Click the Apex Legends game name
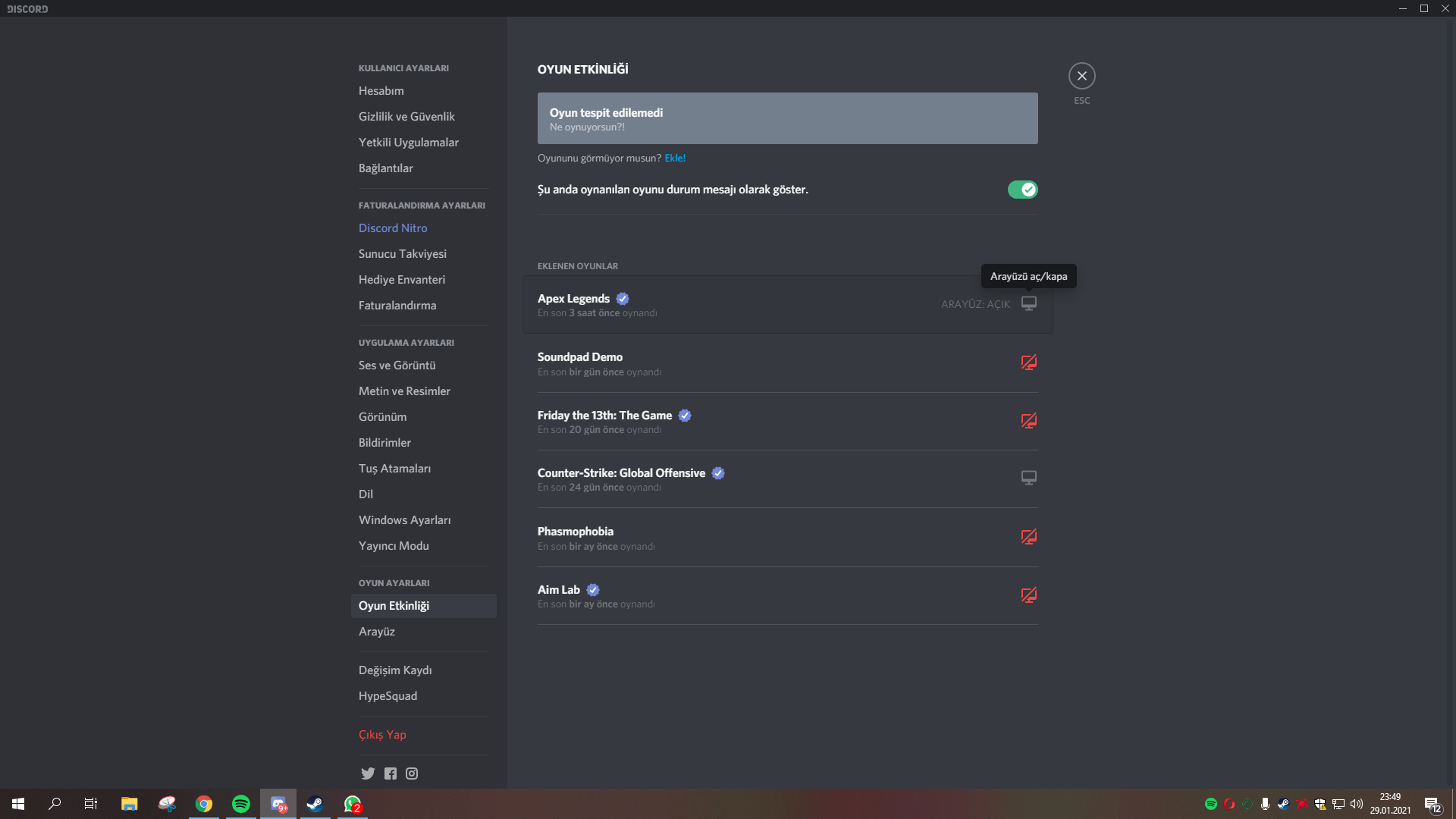The image size is (1456, 819). pyautogui.click(x=573, y=299)
